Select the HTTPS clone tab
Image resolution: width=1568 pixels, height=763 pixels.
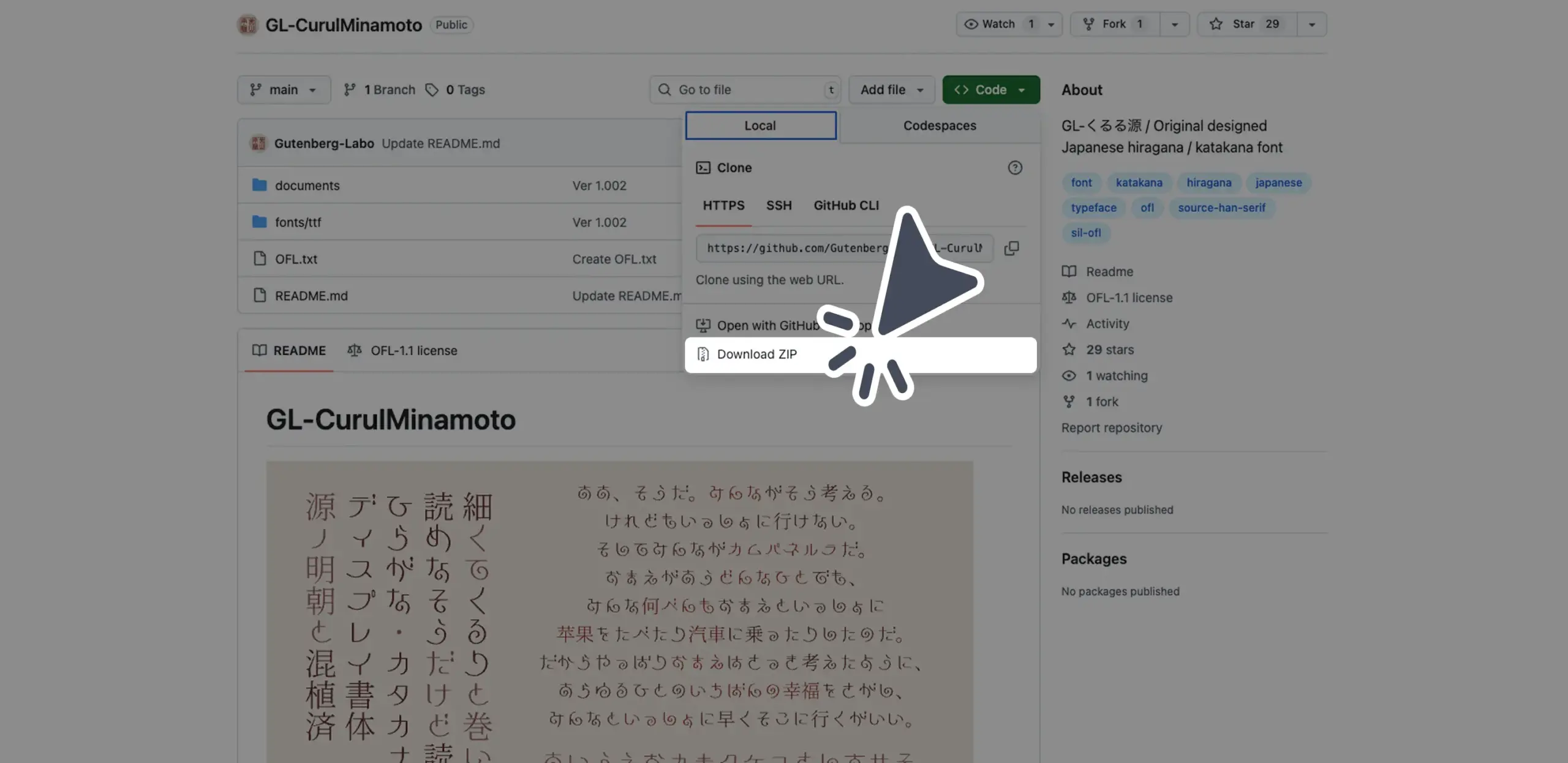coord(723,206)
